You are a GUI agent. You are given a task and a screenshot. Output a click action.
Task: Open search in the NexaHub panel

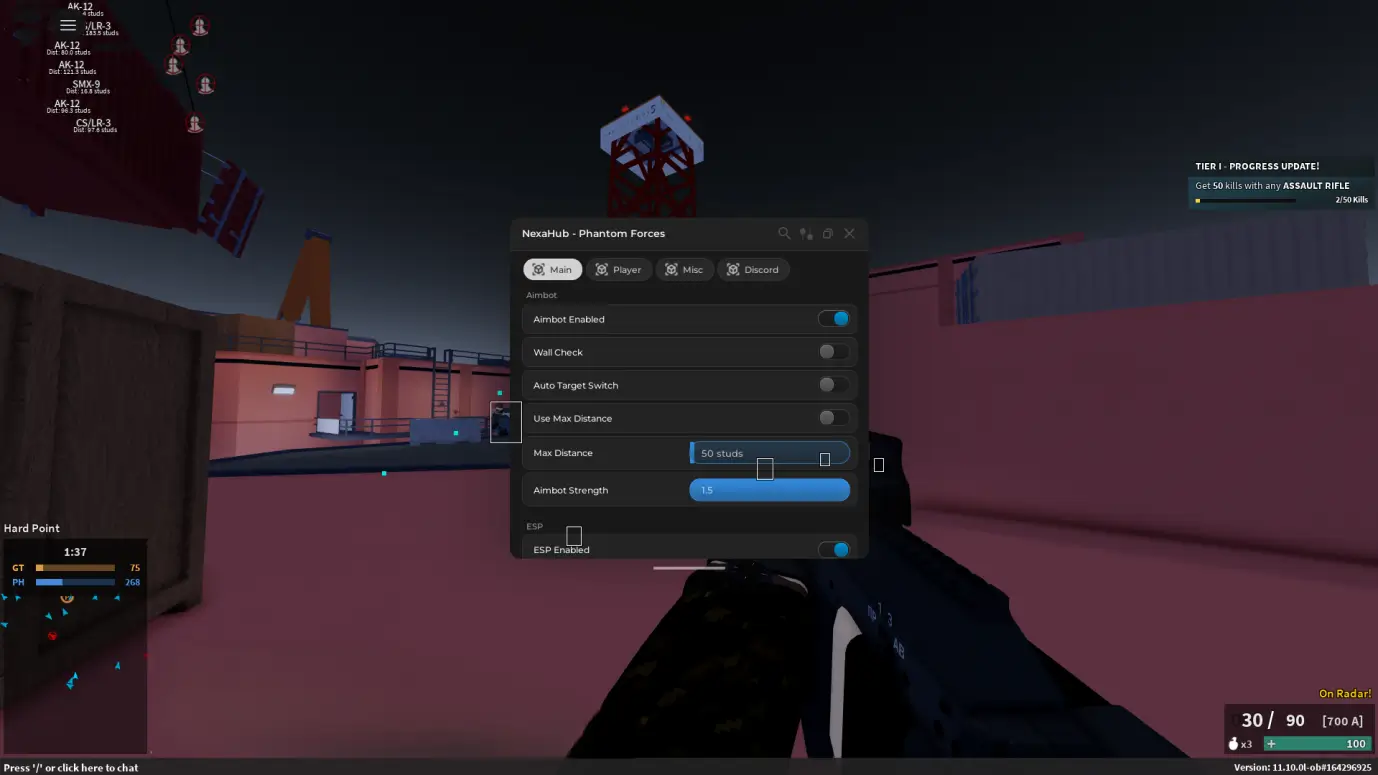point(784,233)
